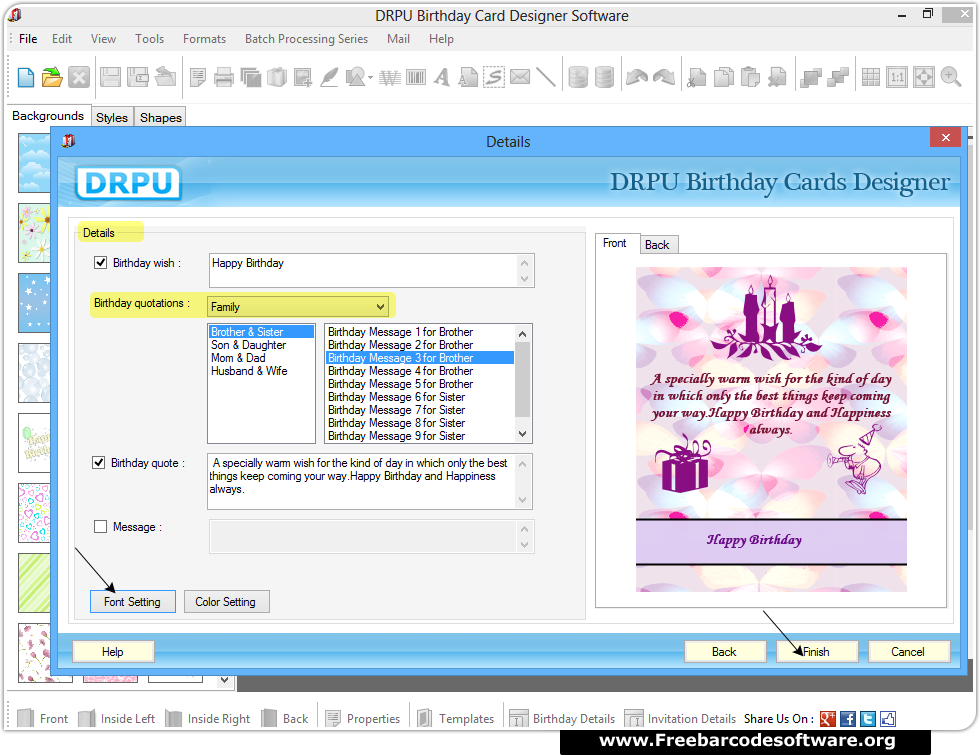Click the 1:1 actual size icon
980x755 pixels.
(897, 78)
